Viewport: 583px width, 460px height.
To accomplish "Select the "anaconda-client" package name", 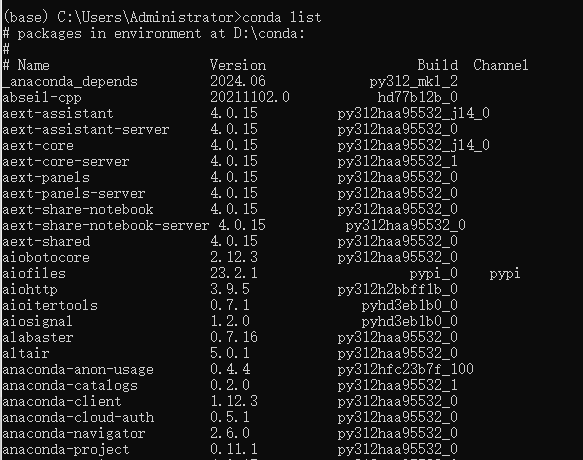I will click(x=62, y=401).
